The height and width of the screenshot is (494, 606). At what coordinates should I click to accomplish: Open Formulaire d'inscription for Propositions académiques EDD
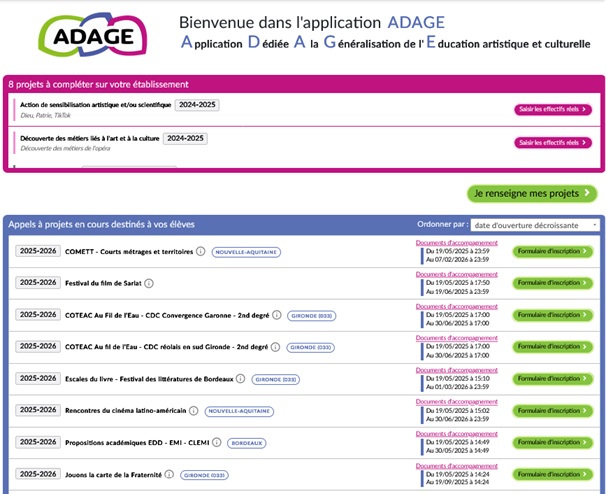click(553, 442)
